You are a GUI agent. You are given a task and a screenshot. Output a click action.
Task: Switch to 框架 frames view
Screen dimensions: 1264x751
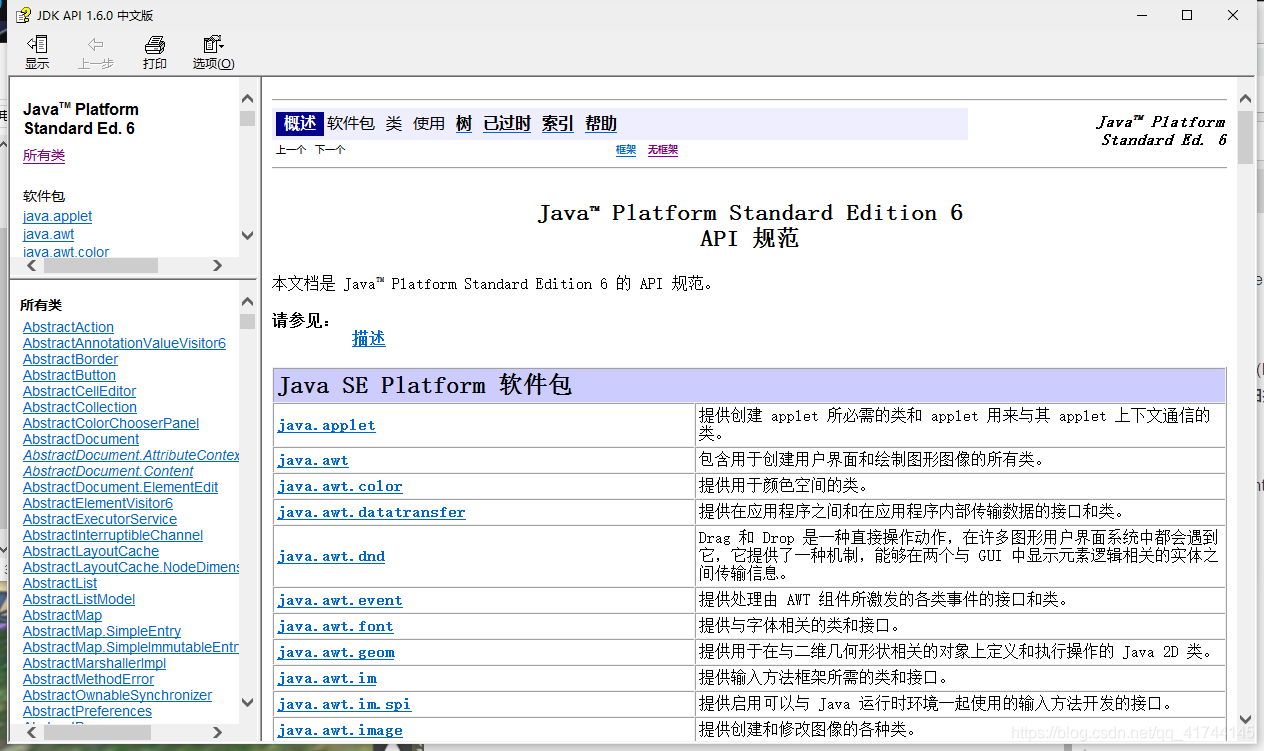626,150
